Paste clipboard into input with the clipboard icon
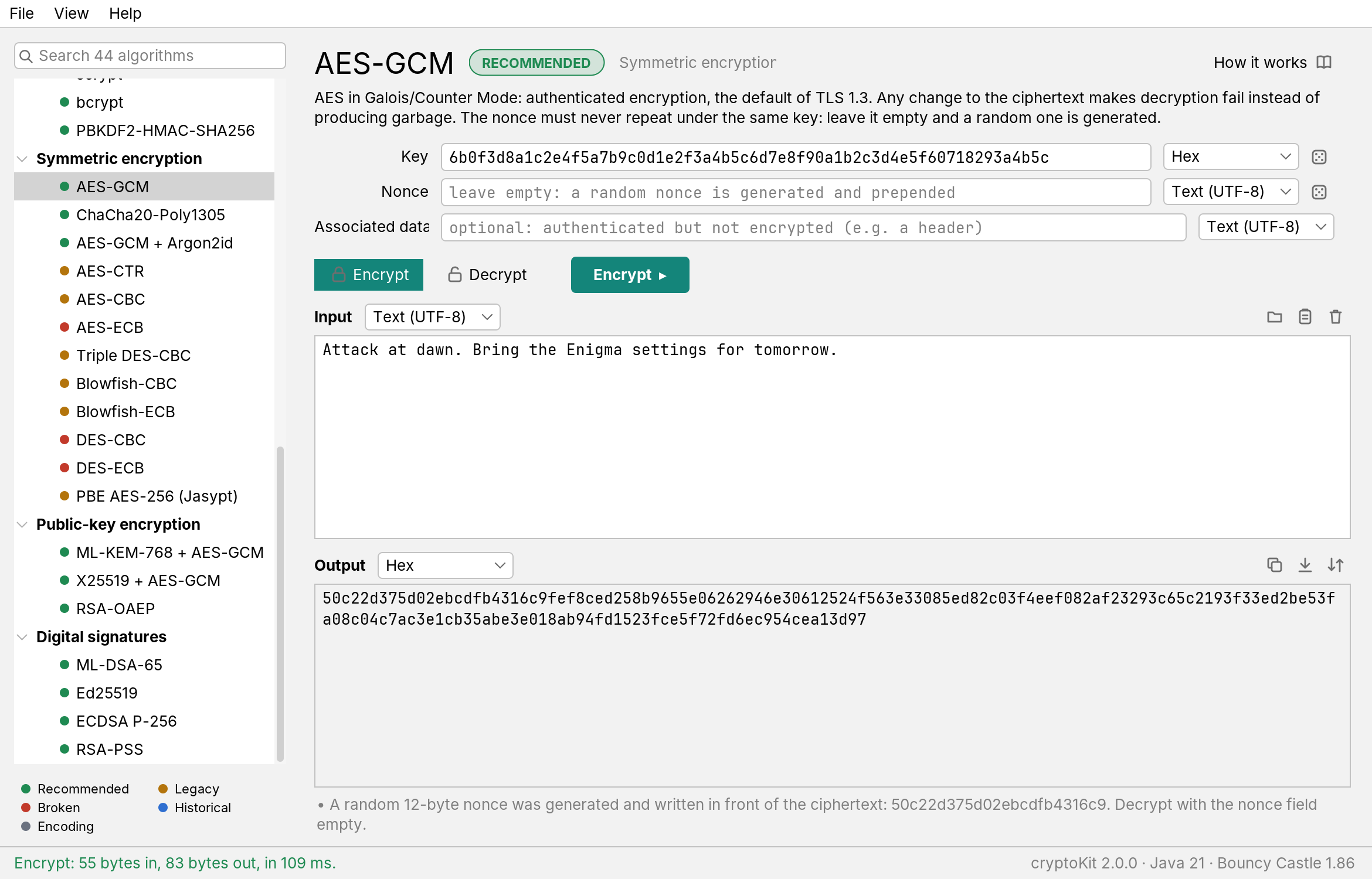1372x879 pixels. click(x=1305, y=317)
